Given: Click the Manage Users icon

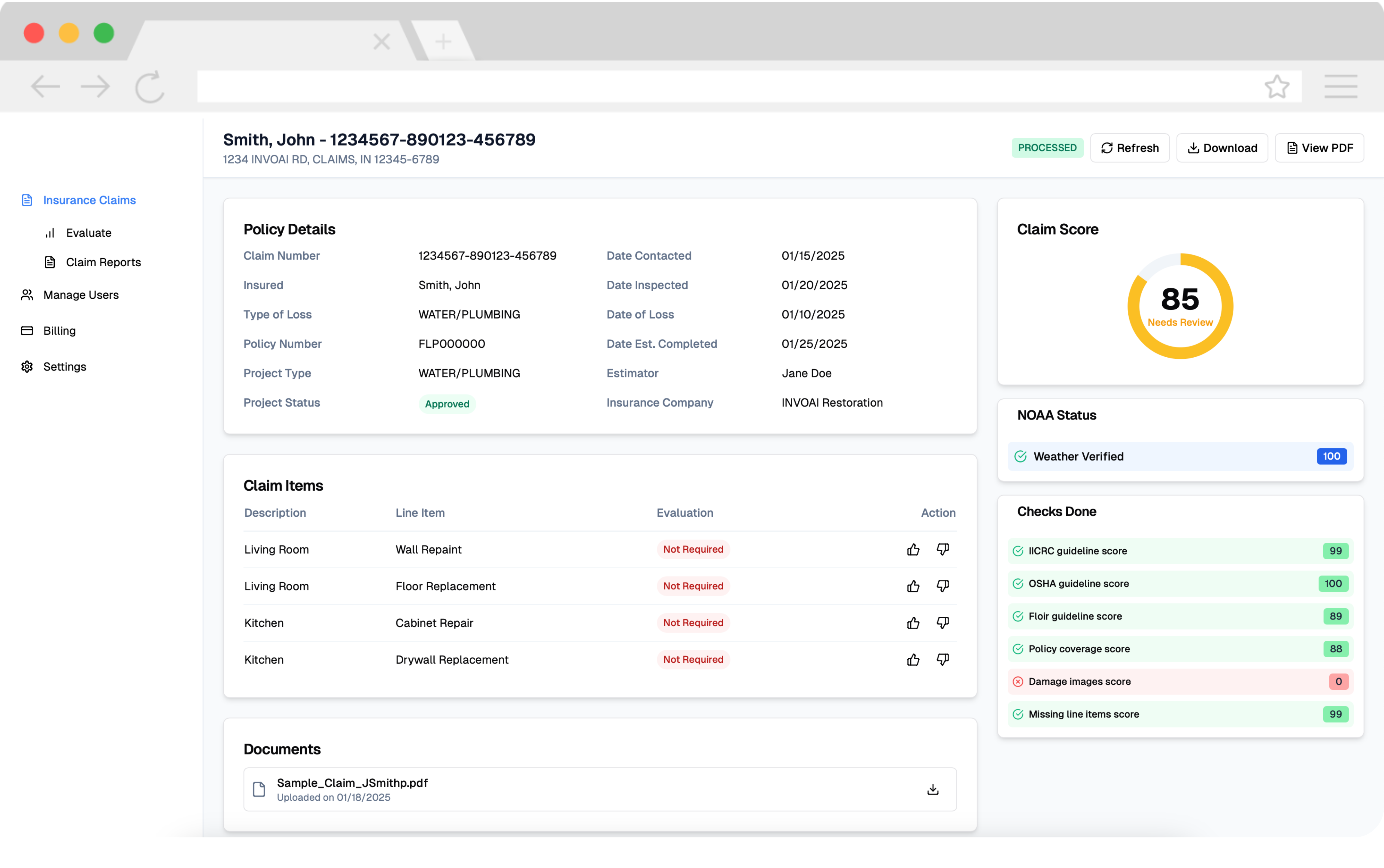Looking at the screenshot, I should point(26,295).
